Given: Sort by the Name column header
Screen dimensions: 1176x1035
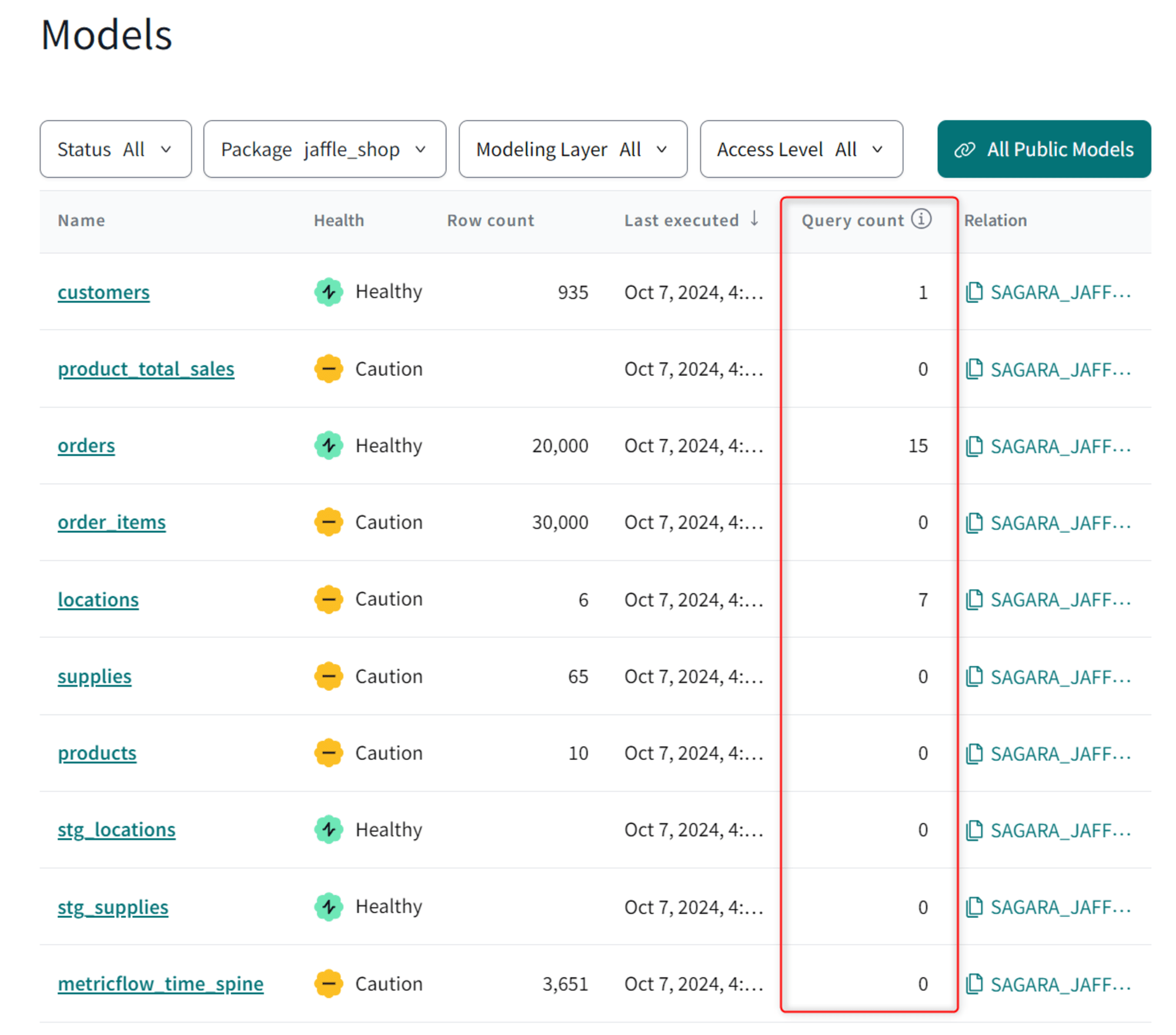Looking at the screenshot, I should point(81,221).
